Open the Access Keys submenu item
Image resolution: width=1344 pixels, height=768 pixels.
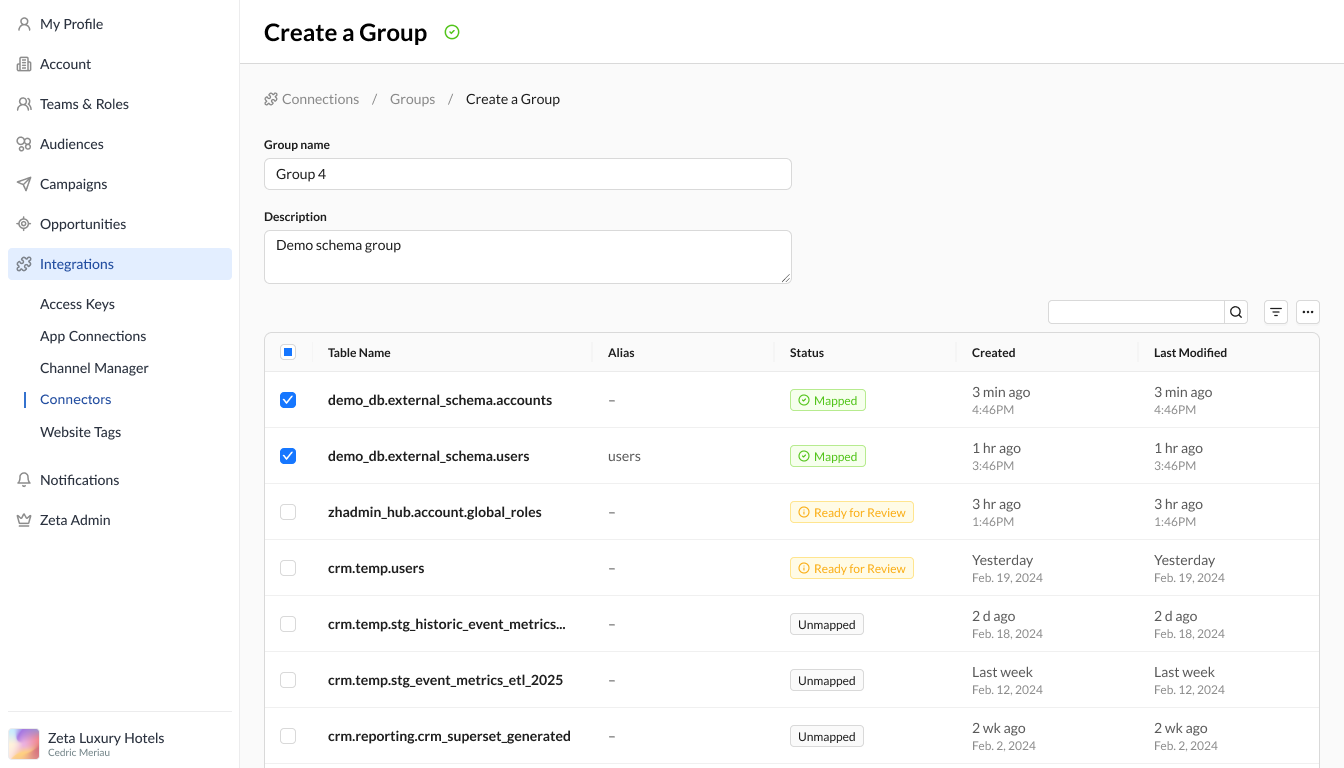(x=77, y=304)
